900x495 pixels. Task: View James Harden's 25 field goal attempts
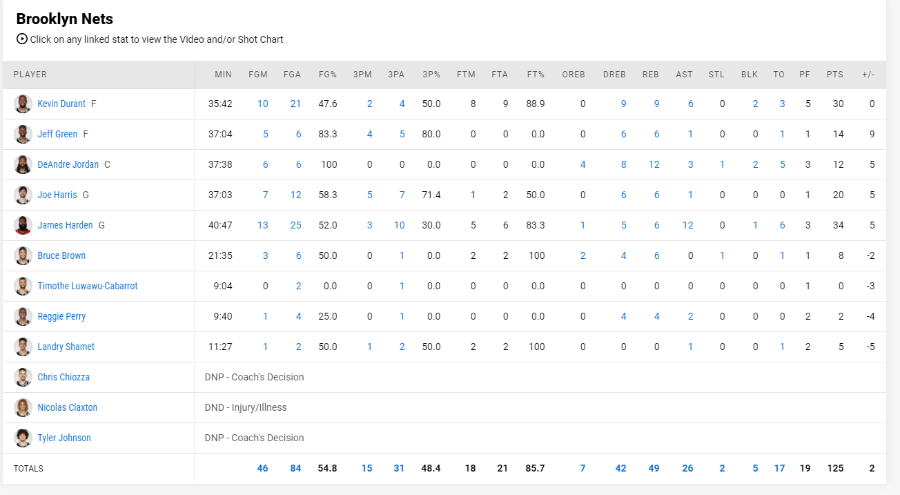tap(296, 226)
